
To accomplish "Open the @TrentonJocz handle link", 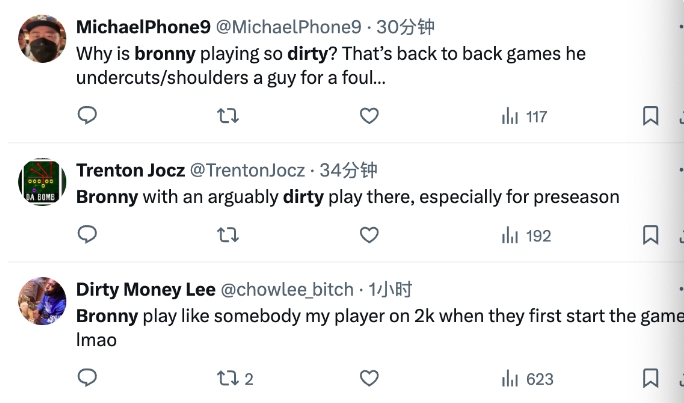I will (247, 171).
